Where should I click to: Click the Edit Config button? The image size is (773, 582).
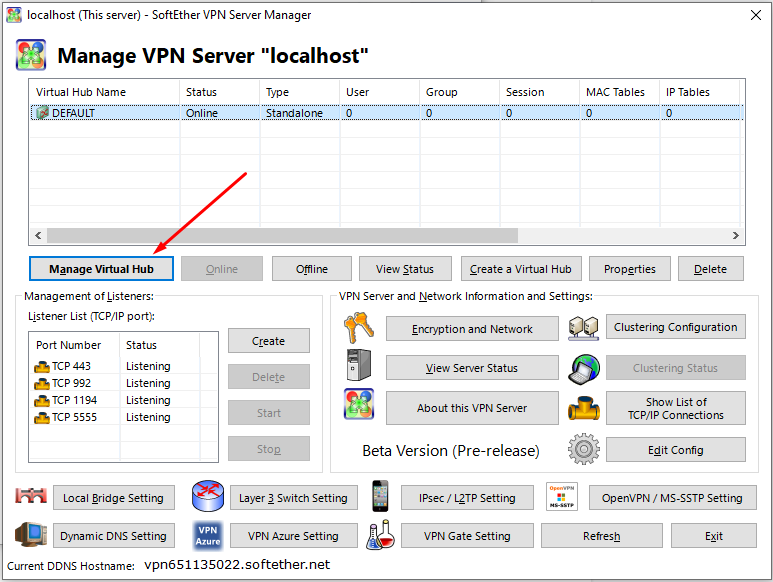[675, 449]
